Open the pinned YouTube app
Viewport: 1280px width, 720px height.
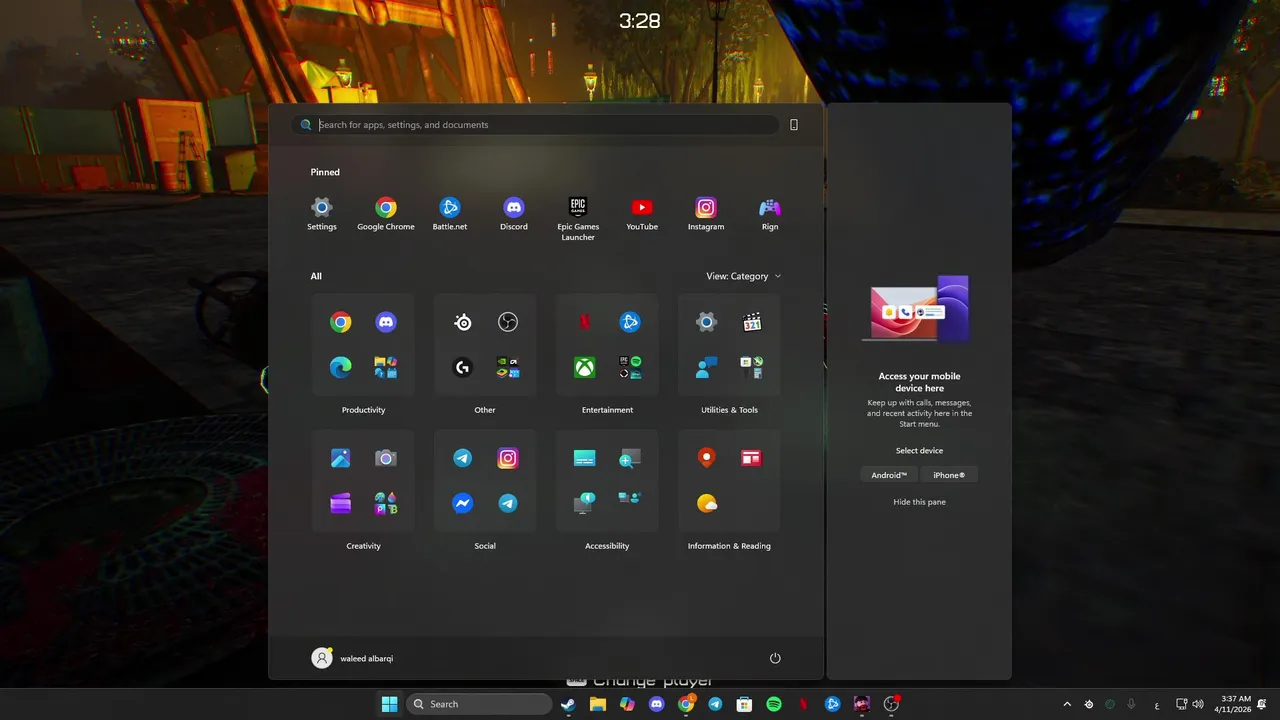pyautogui.click(x=642, y=214)
